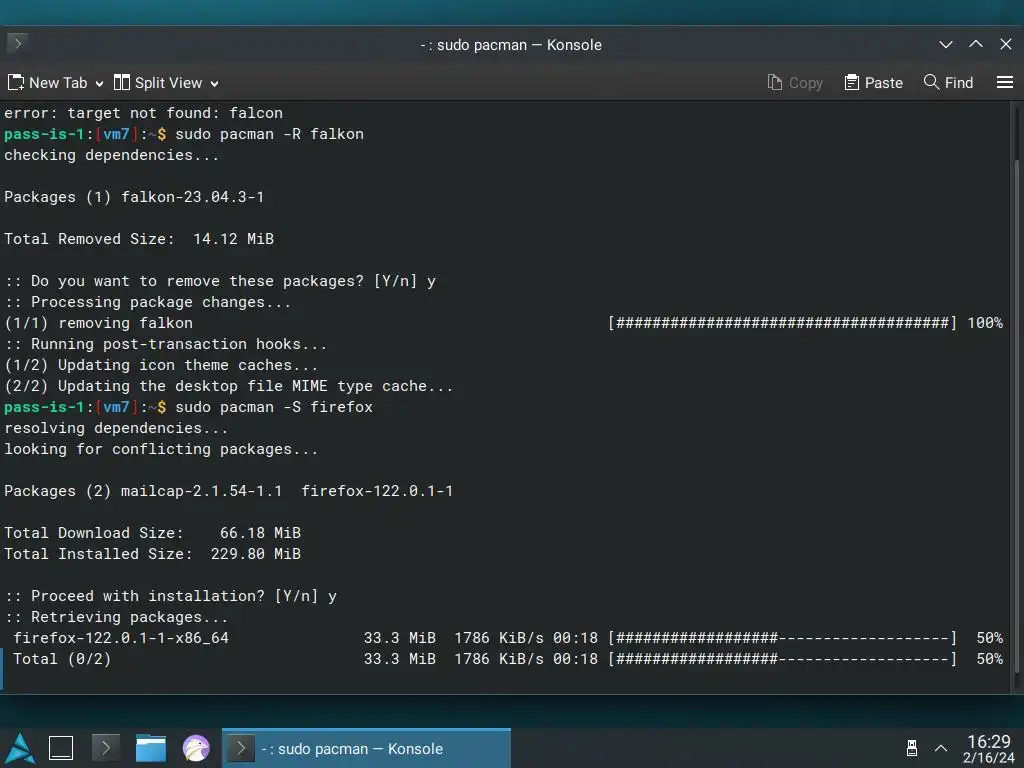Expand the Split View dropdown arrow

(214, 84)
